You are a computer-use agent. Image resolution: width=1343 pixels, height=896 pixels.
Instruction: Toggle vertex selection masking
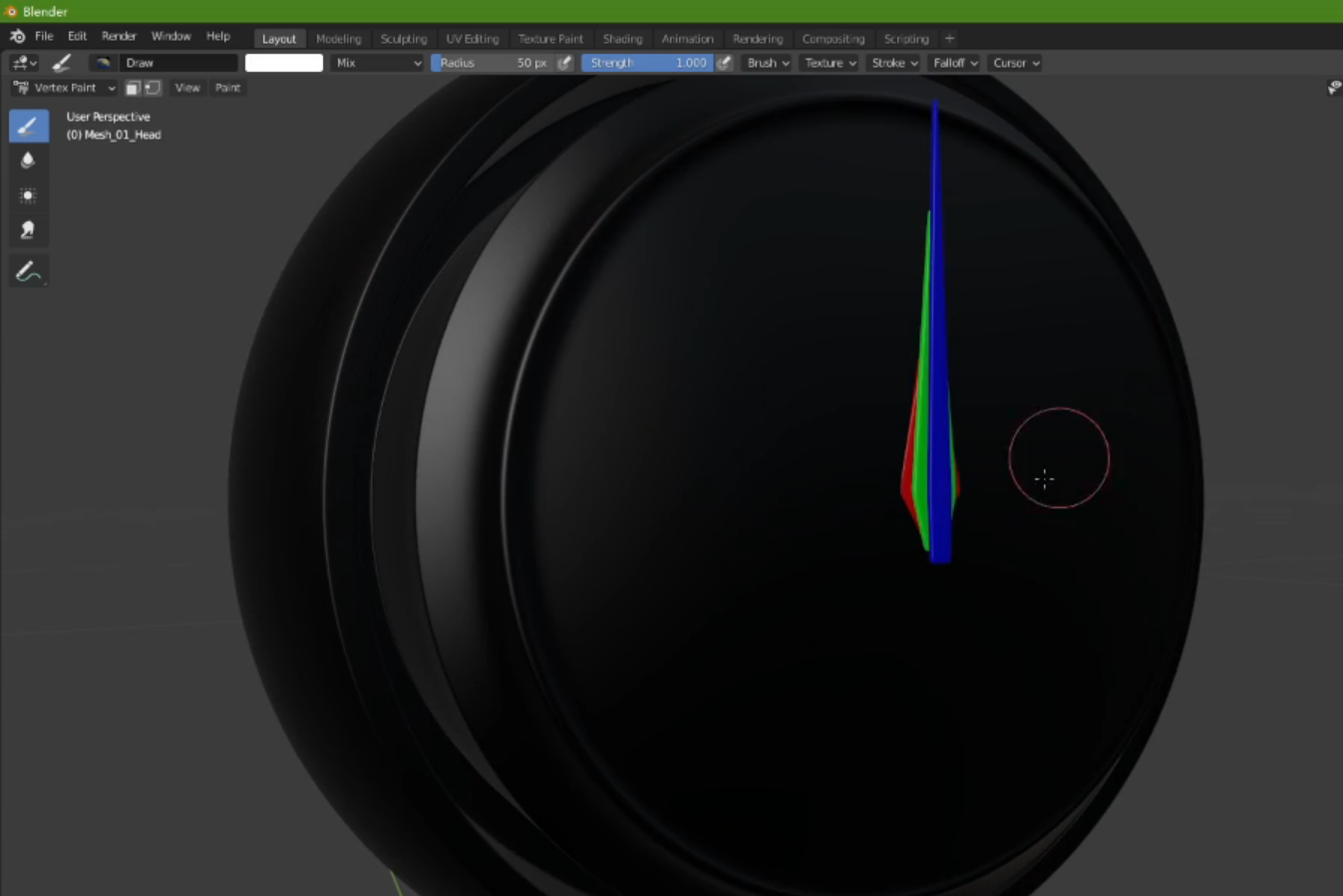153,88
